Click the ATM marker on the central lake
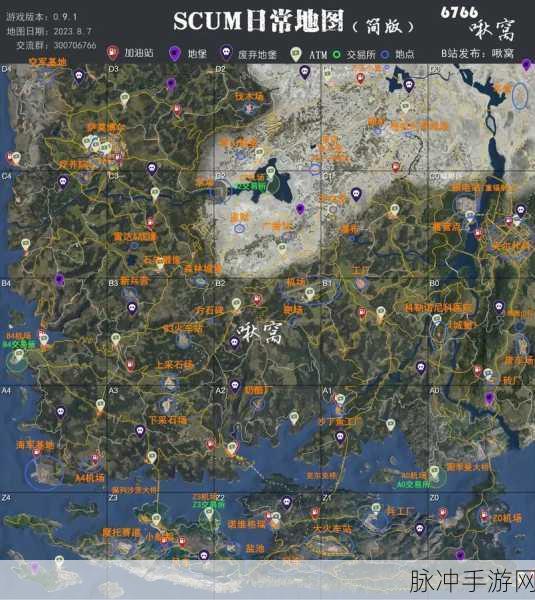535x600 pixels. coord(271,172)
